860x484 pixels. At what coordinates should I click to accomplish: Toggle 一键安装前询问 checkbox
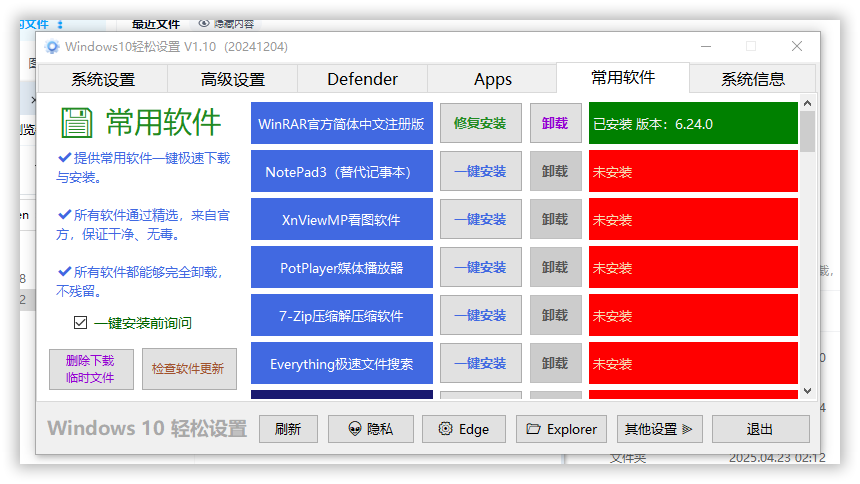81,323
